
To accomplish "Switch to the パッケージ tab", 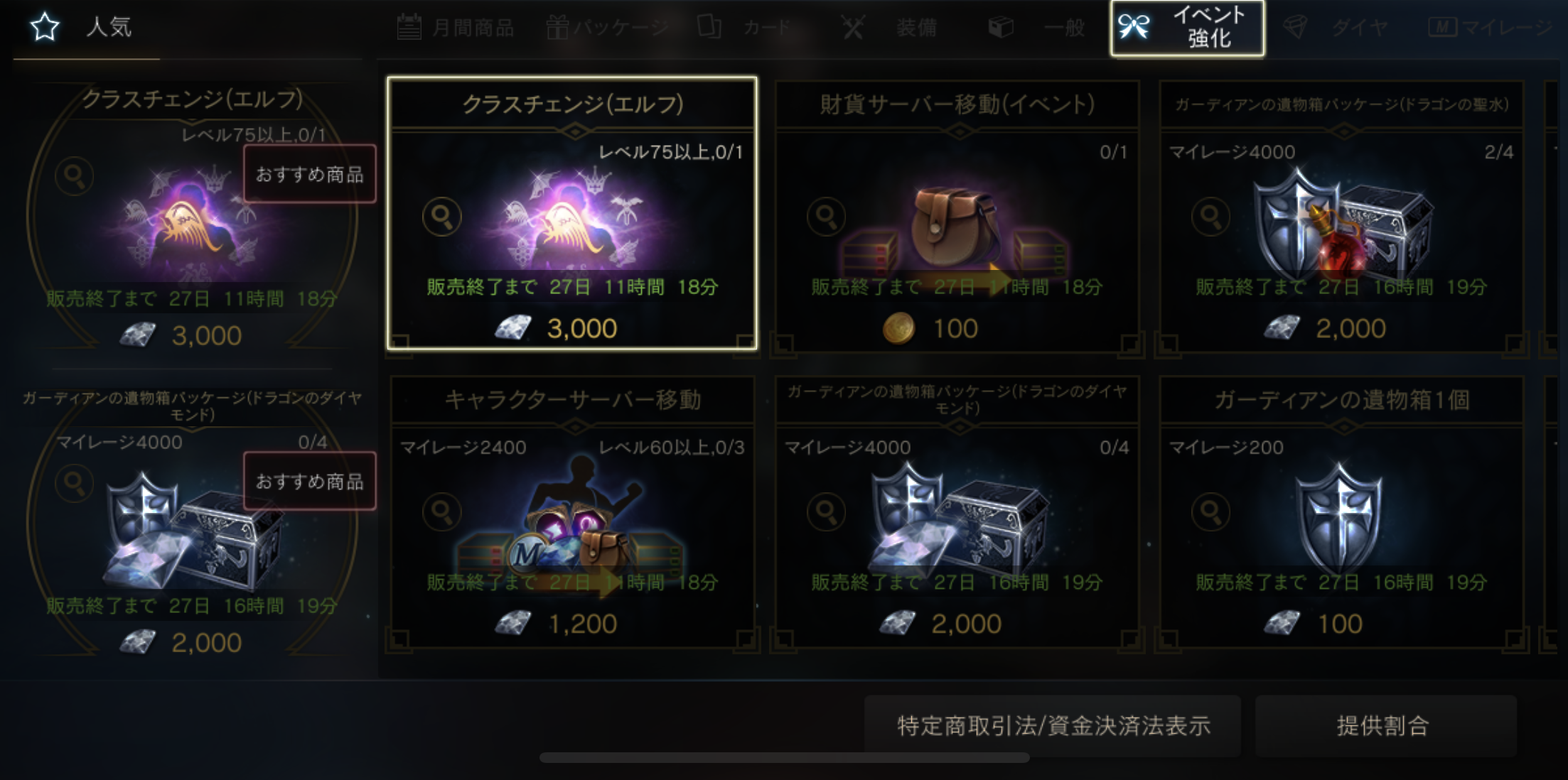I will click(606, 28).
